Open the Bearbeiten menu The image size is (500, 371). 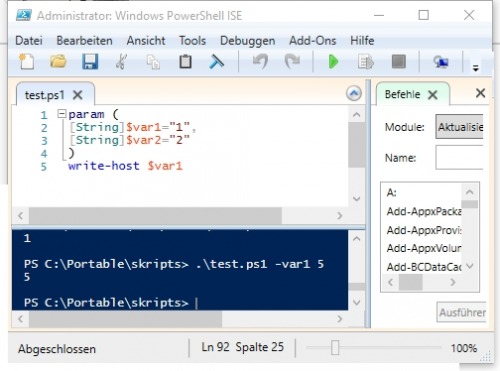pyautogui.click(x=84, y=41)
